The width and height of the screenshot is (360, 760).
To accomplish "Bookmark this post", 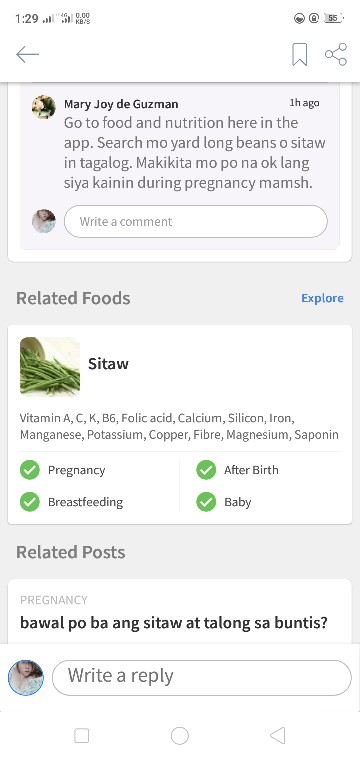I will [x=299, y=54].
